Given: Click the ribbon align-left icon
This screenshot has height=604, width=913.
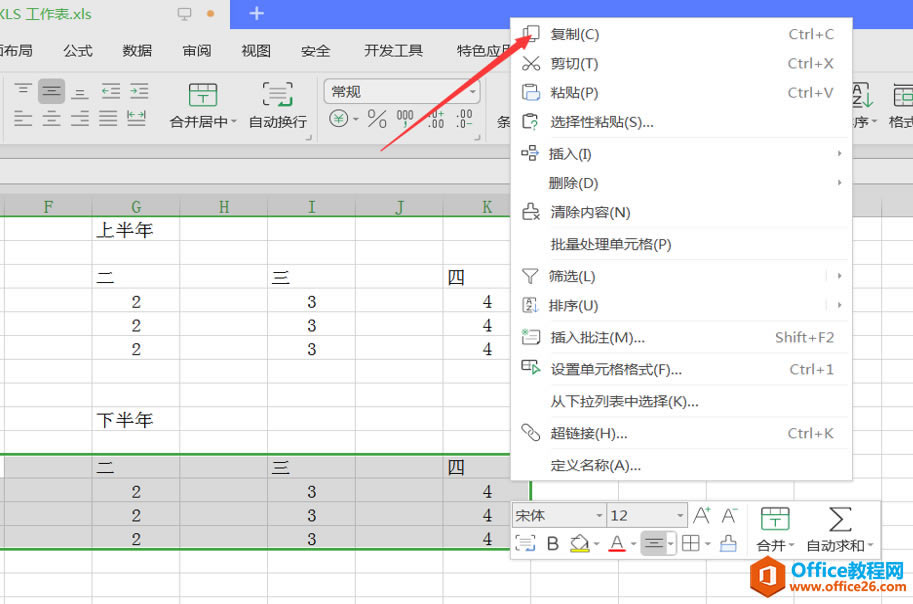Looking at the screenshot, I should click(x=23, y=118).
